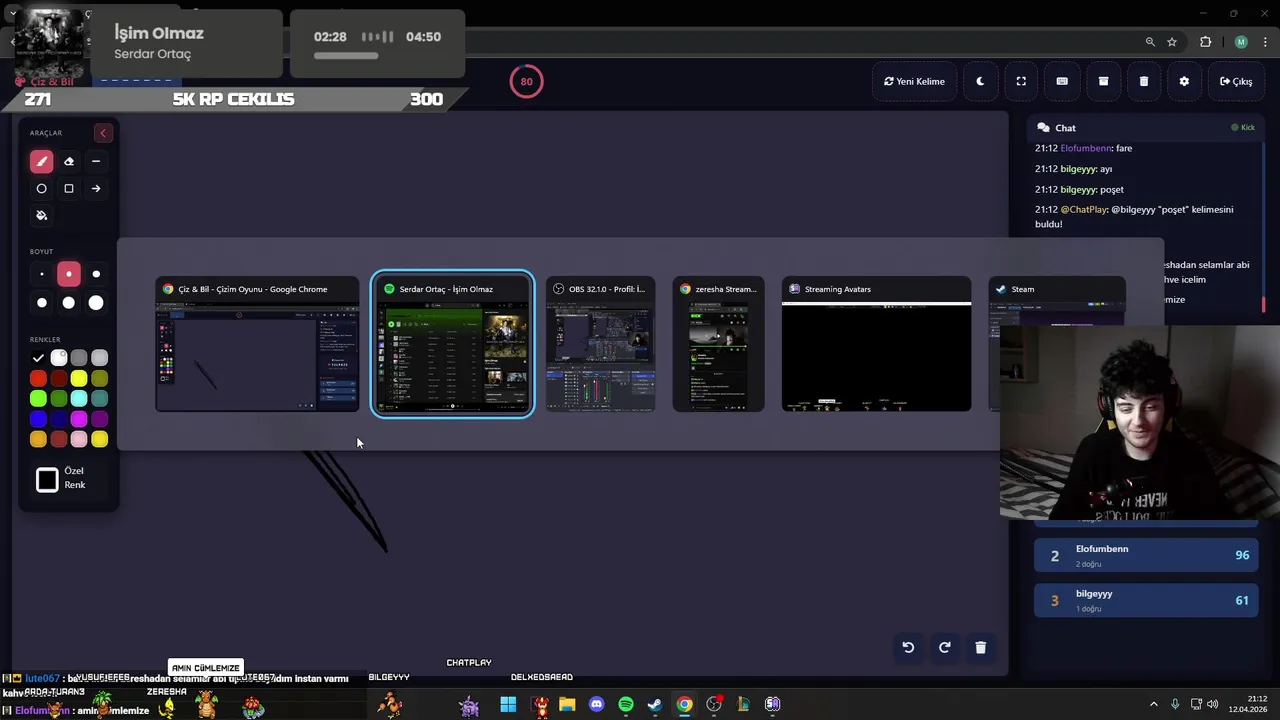Screen dimensions: 1280x720
Task: Pick the pink color swatch
Action: pos(79,439)
